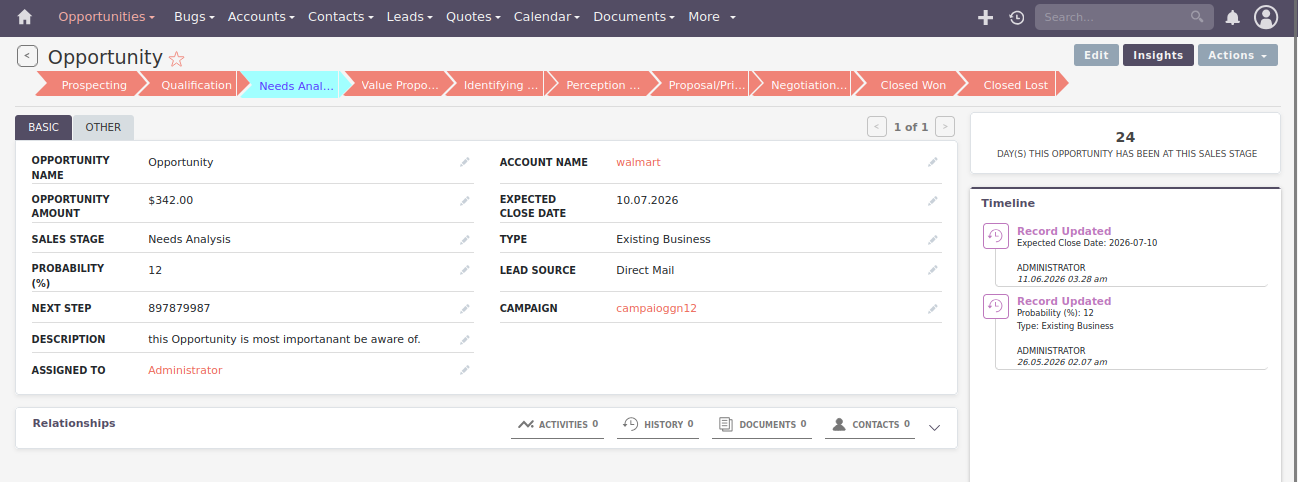The height and width of the screenshot is (482, 1298).
Task: Select Closed Lost sales stage
Action: tap(1014, 85)
